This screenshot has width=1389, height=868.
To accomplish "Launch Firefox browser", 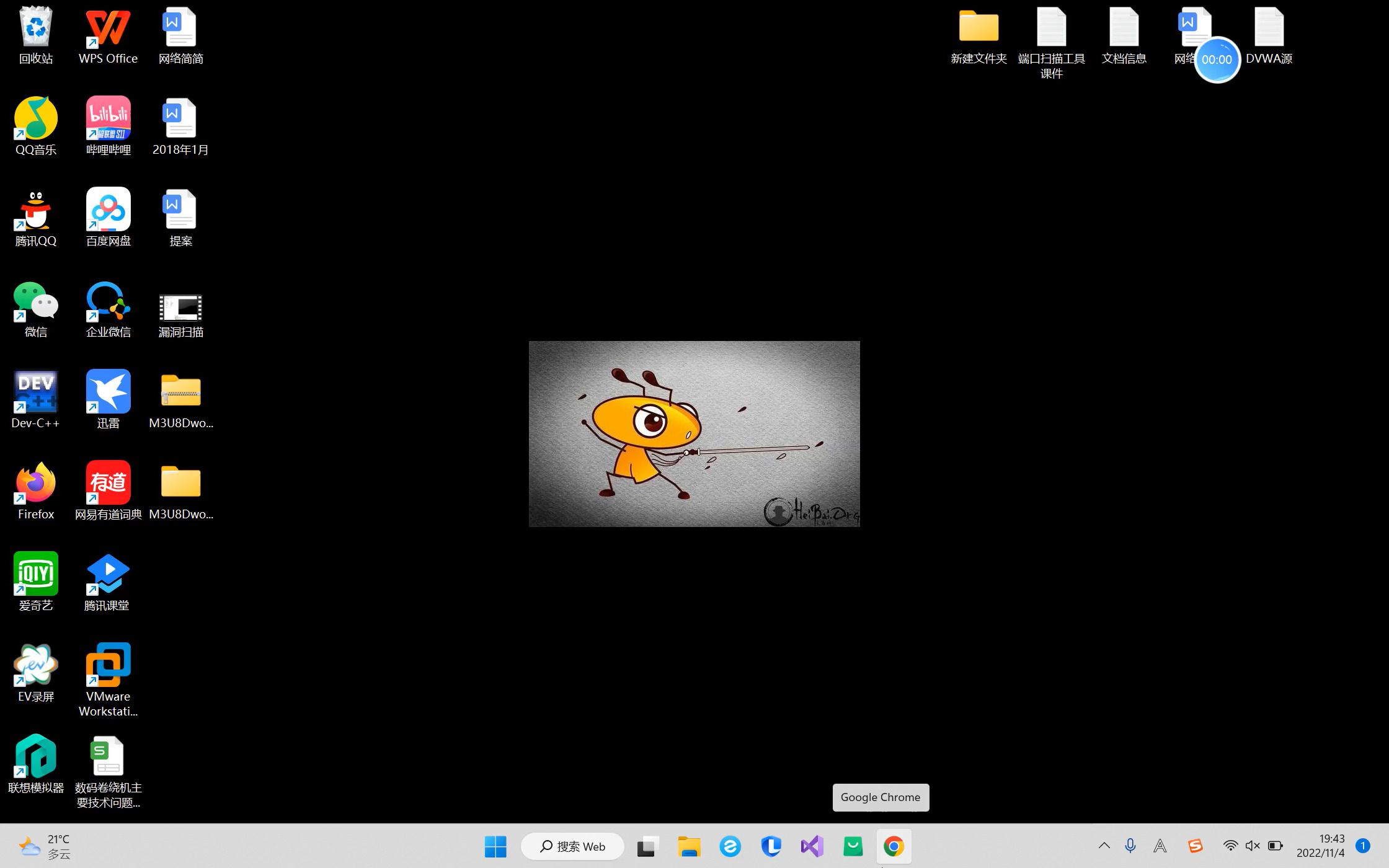I will tap(35, 490).
